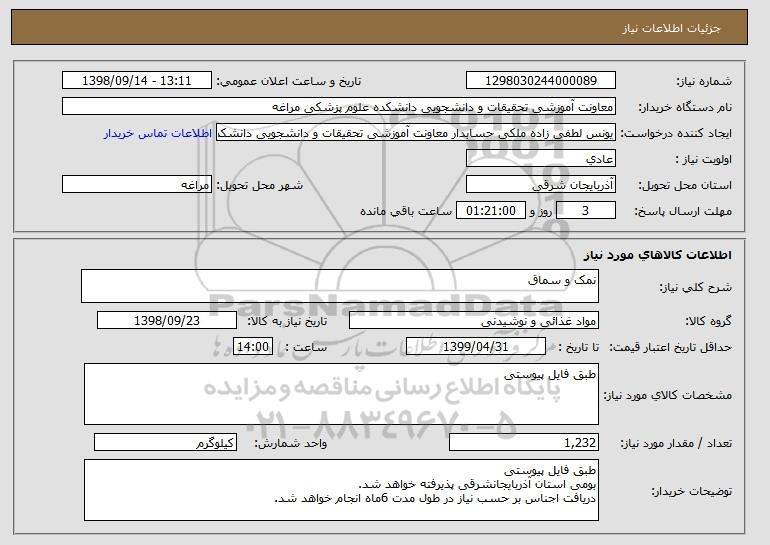Viewport: 770px width, 545px height.
Task: Select the ساعت field showing 14:00
Action: coord(253,347)
